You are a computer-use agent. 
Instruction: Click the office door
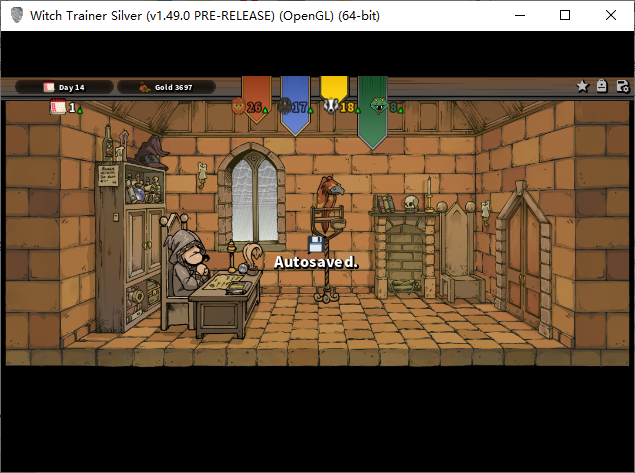(x=524, y=259)
